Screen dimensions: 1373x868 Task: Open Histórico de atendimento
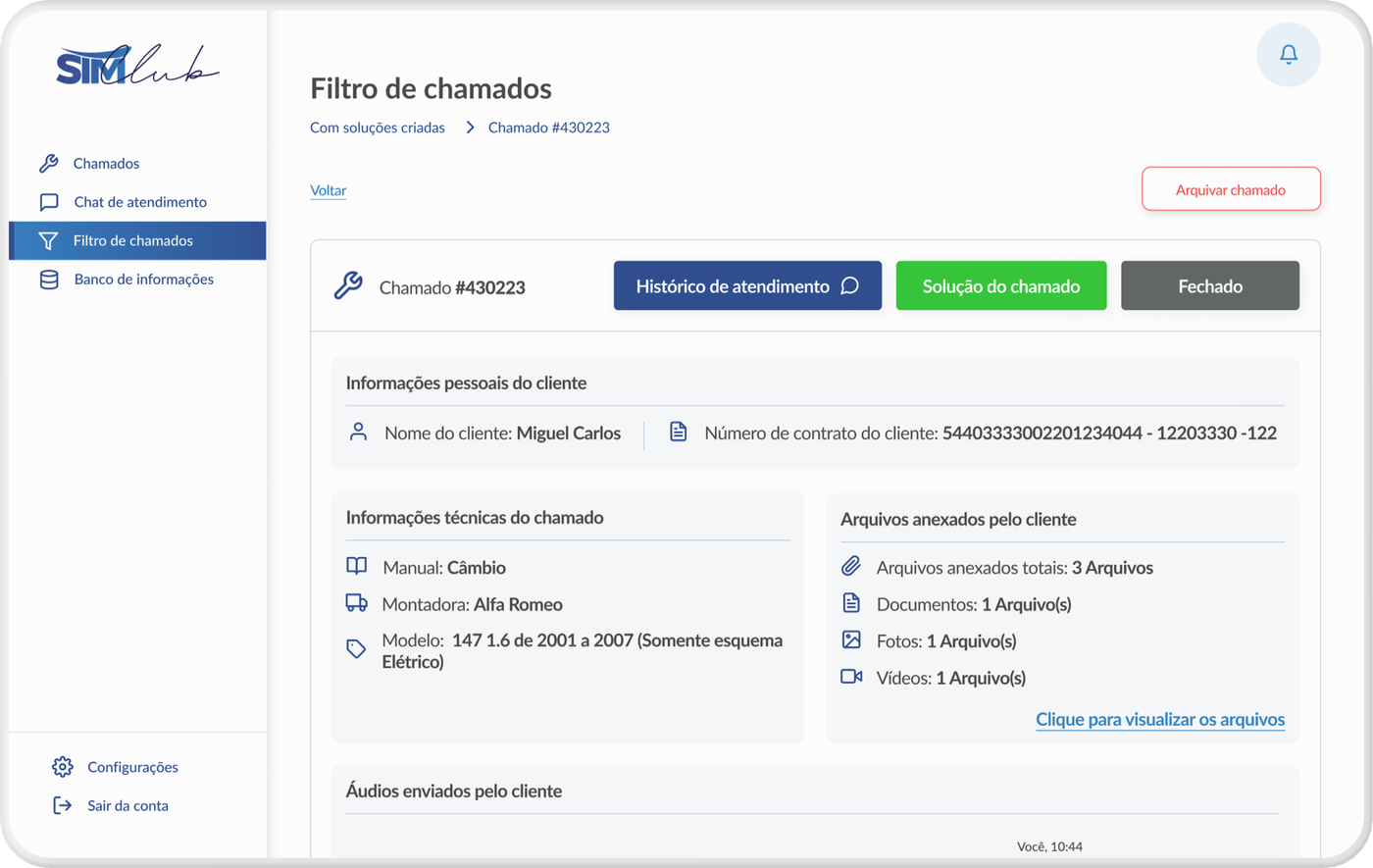[747, 285]
